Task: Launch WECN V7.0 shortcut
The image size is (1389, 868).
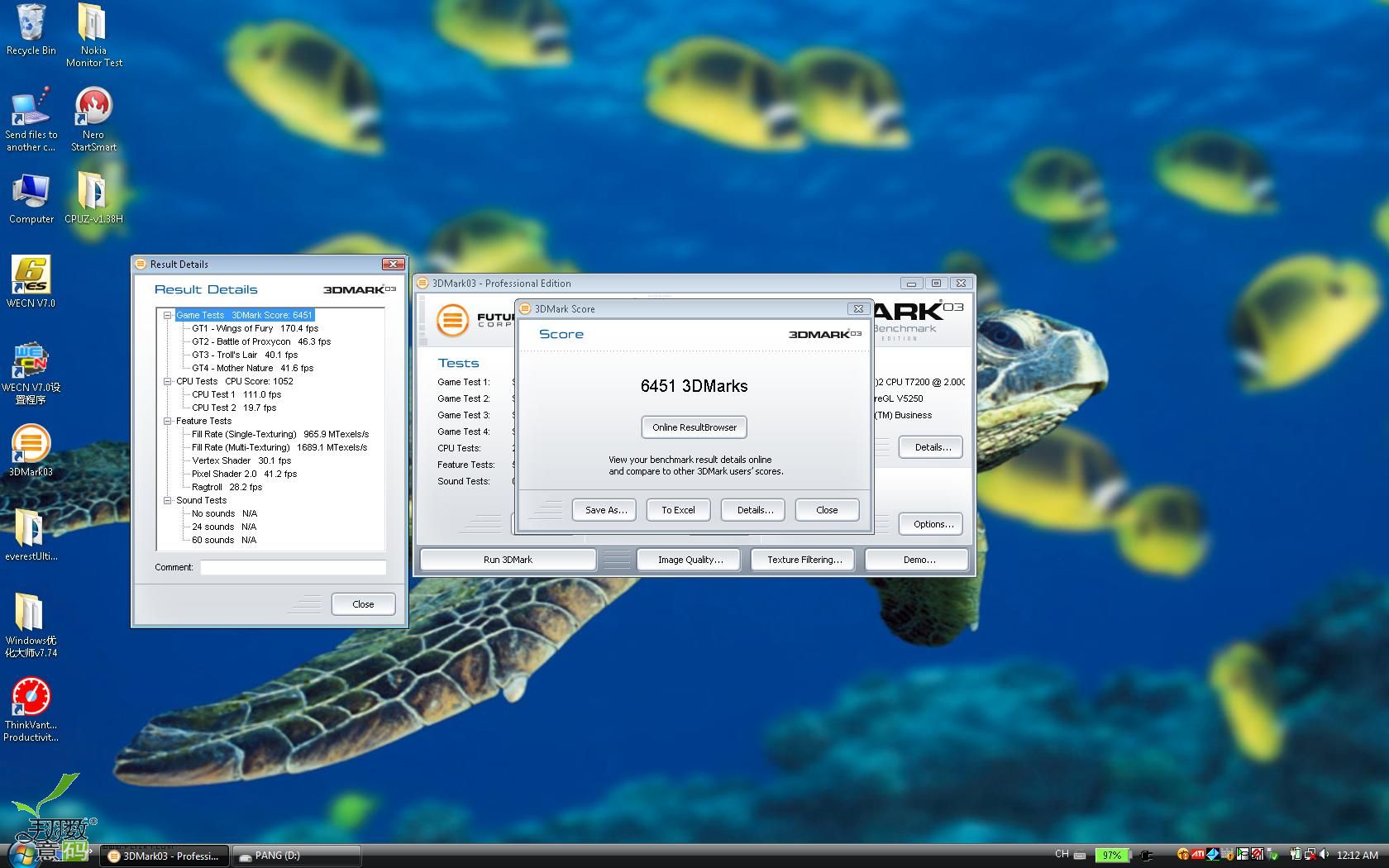Action: click(x=31, y=282)
